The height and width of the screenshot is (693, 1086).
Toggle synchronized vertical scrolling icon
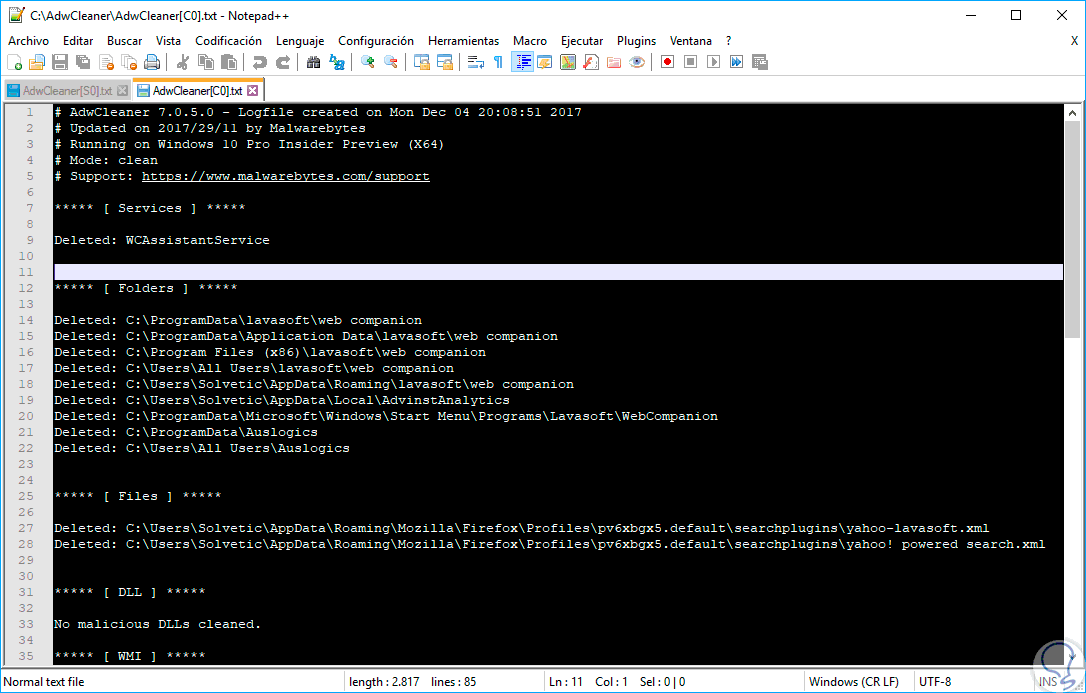click(422, 62)
